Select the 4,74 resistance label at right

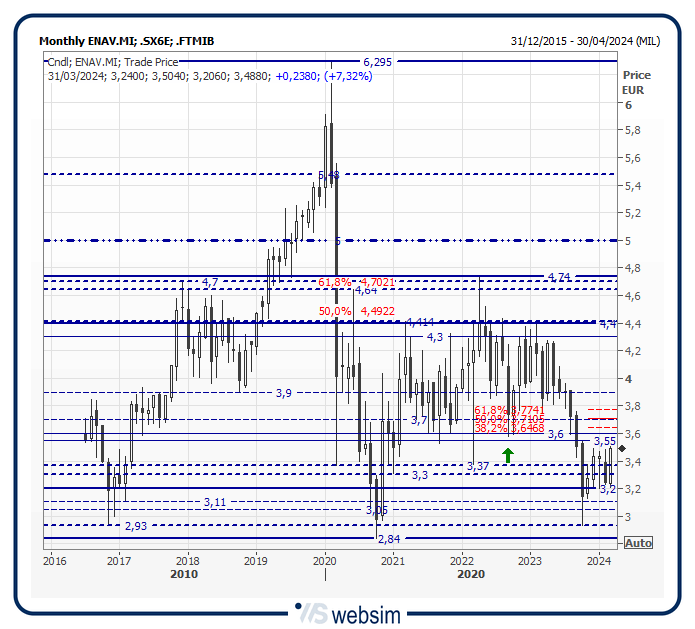[x=559, y=276]
